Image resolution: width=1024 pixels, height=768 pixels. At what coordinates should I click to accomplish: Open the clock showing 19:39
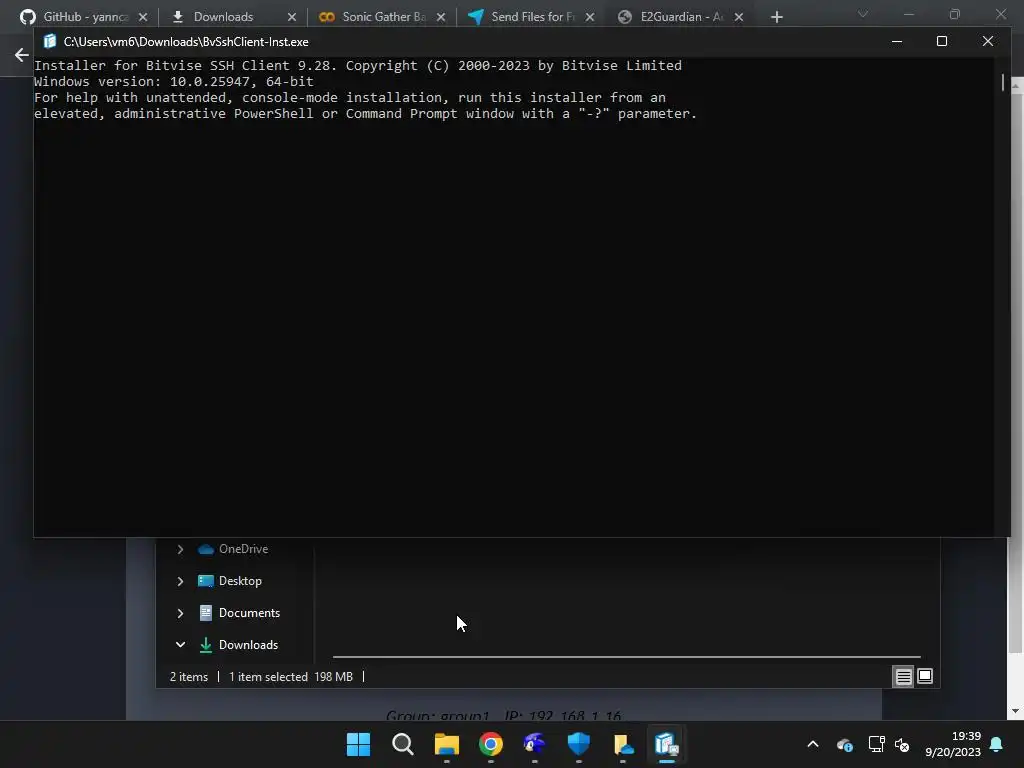[x=953, y=744]
